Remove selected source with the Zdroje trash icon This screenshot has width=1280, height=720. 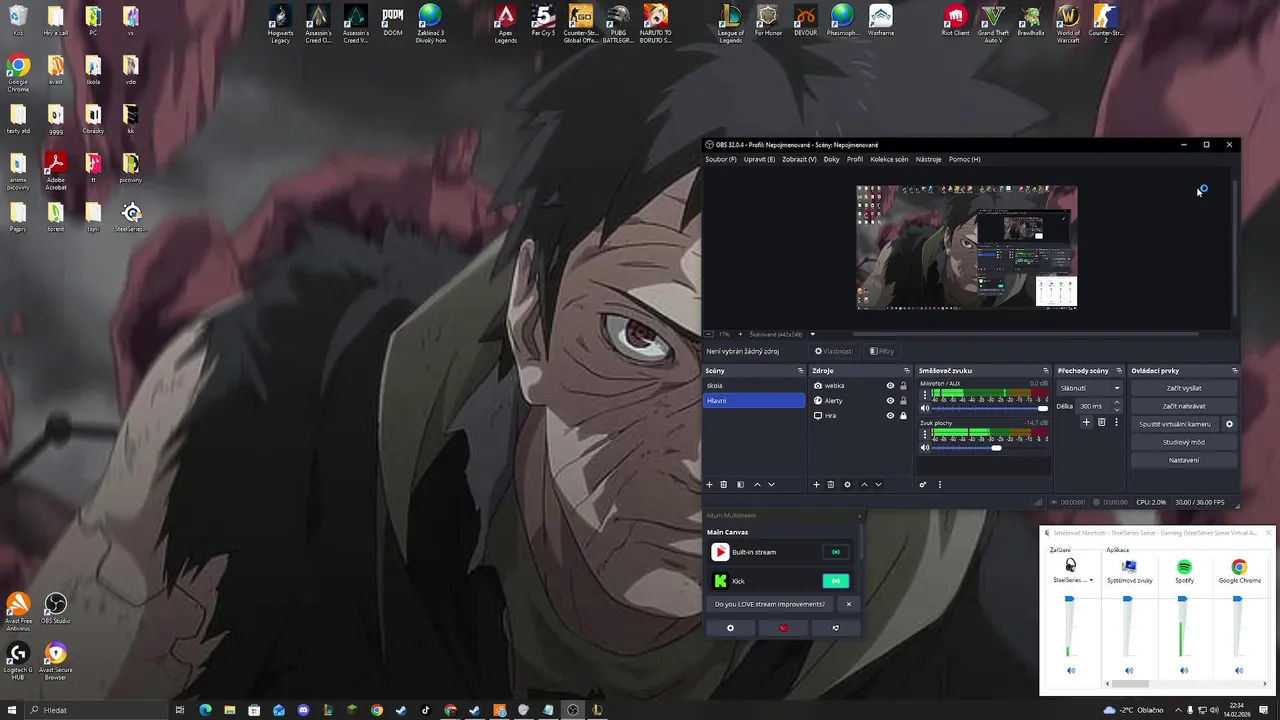pyautogui.click(x=830, y=485)
